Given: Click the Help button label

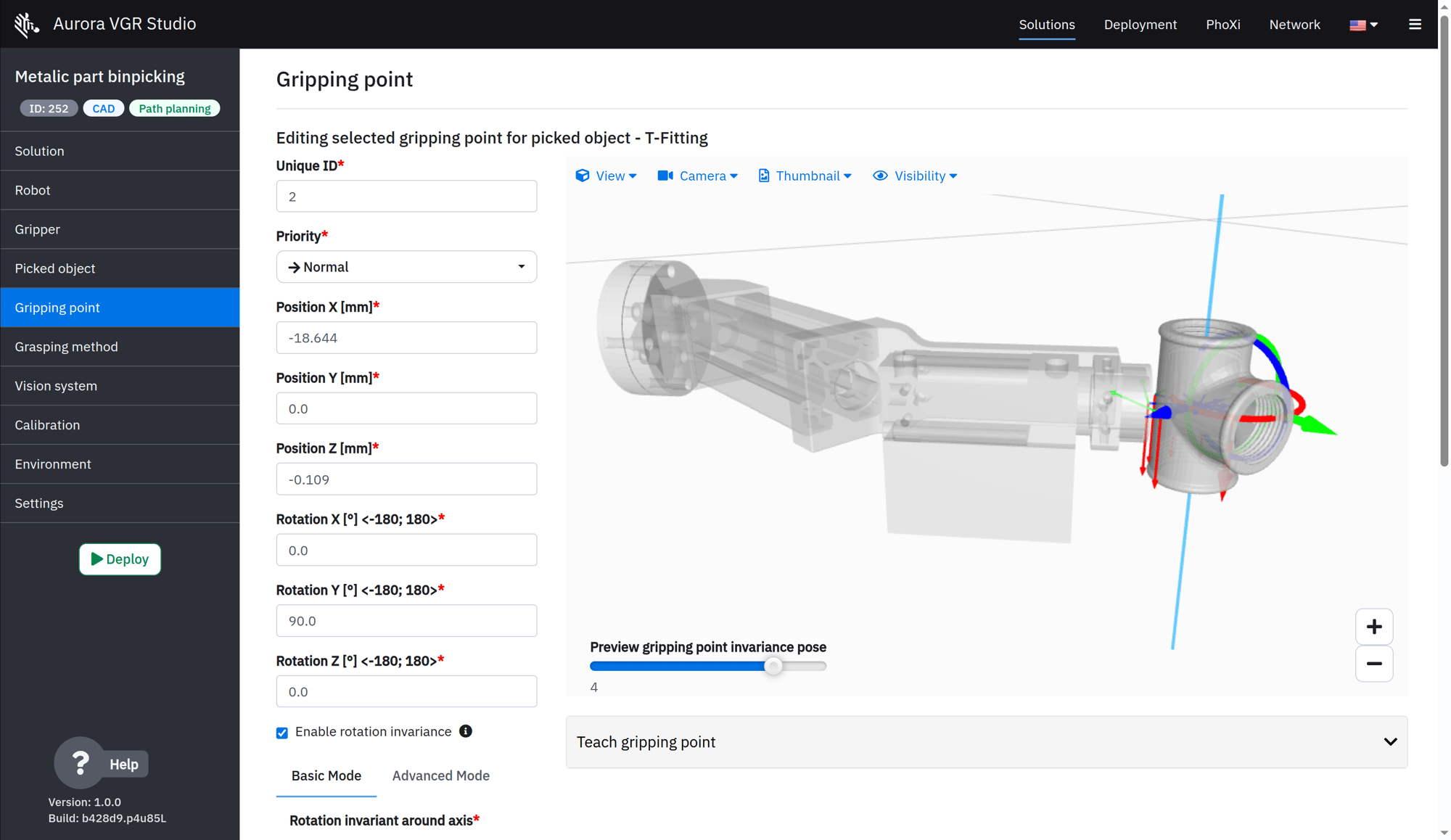Looking at the screenshot, I should point(124,765).
